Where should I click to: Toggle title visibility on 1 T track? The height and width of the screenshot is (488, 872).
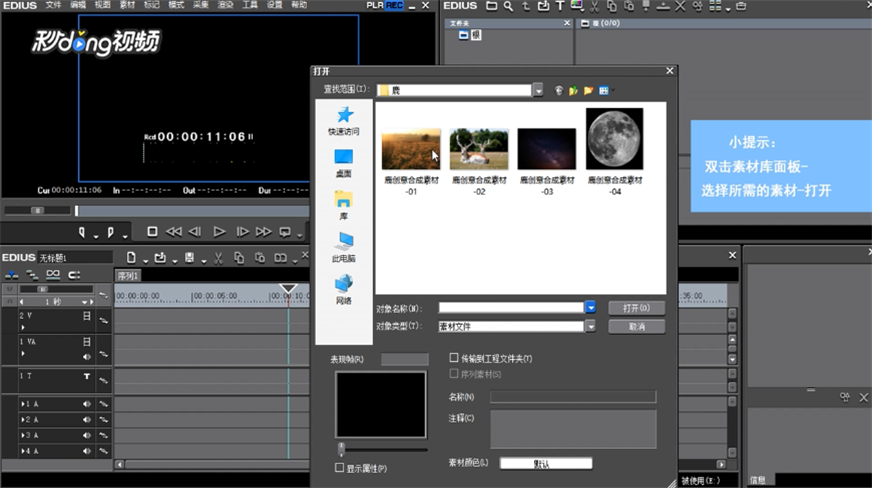tap(87, 376)
